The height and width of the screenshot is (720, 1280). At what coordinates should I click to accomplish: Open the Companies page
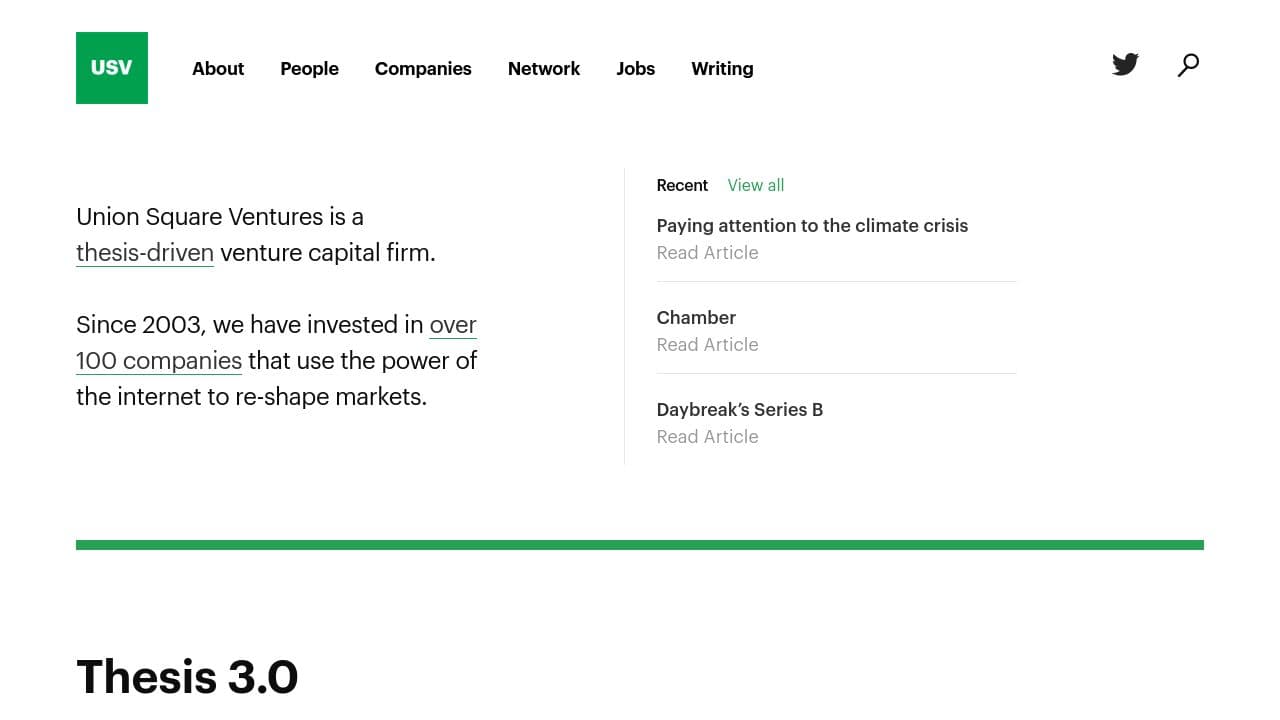[423, 68]
